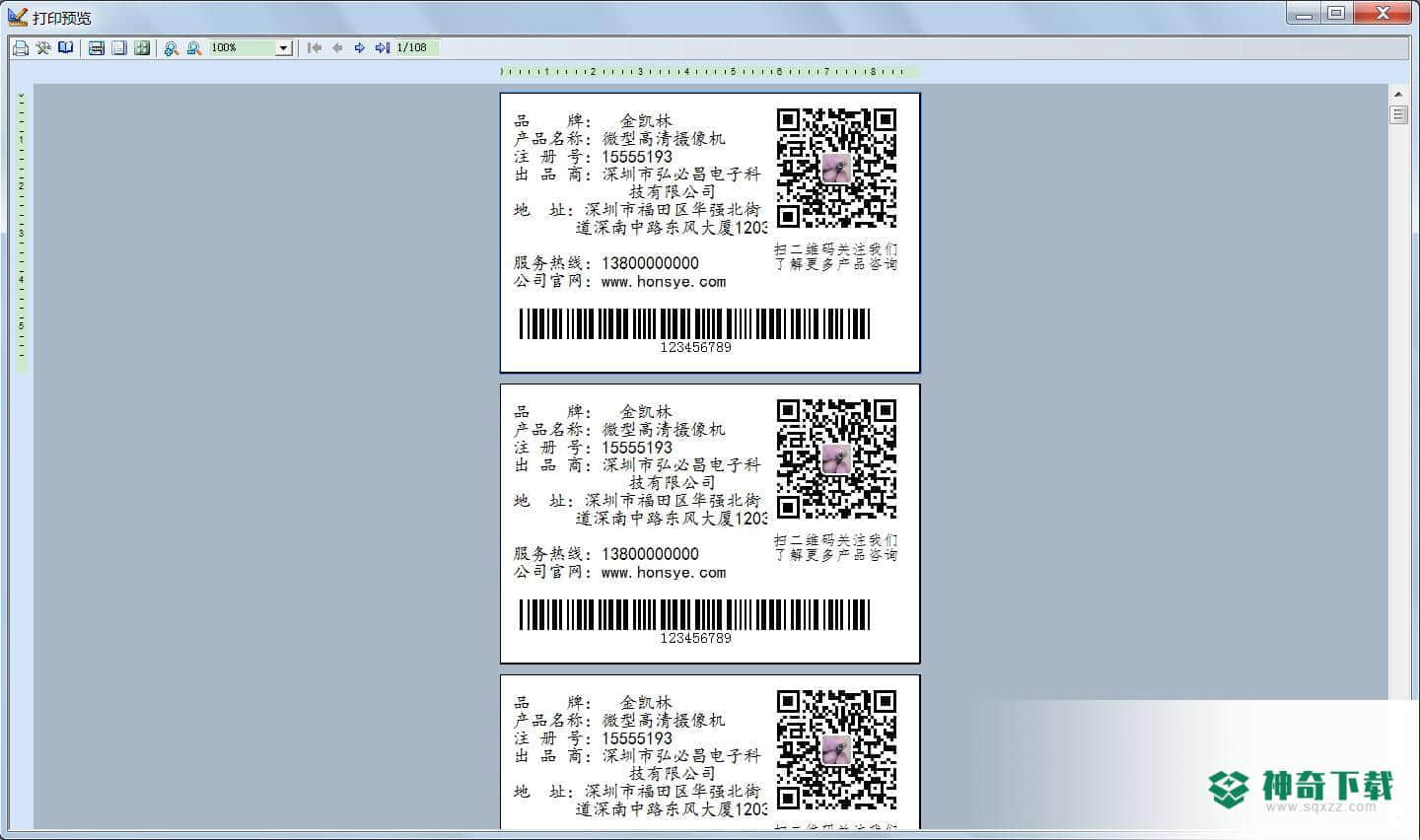This screenshot has height=840, width=1420.
Task: Select the whole-page view icon
Action: point(119,47)
